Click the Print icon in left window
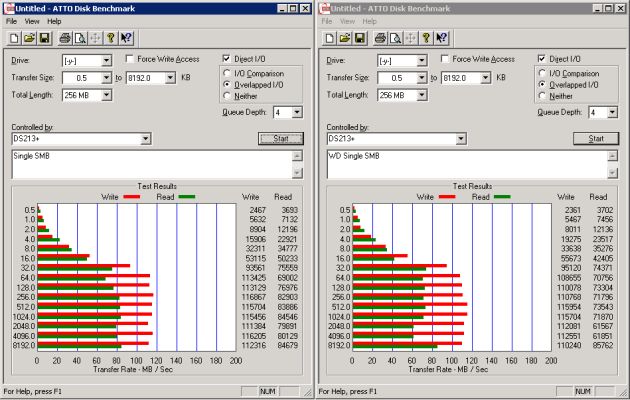This screenshot has height=400, width=630. [65, 38]
